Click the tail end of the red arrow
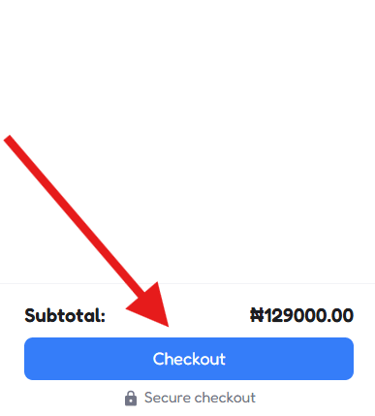Screen dimensions: 375x416 pyautogui.click(x=8, y=138)
